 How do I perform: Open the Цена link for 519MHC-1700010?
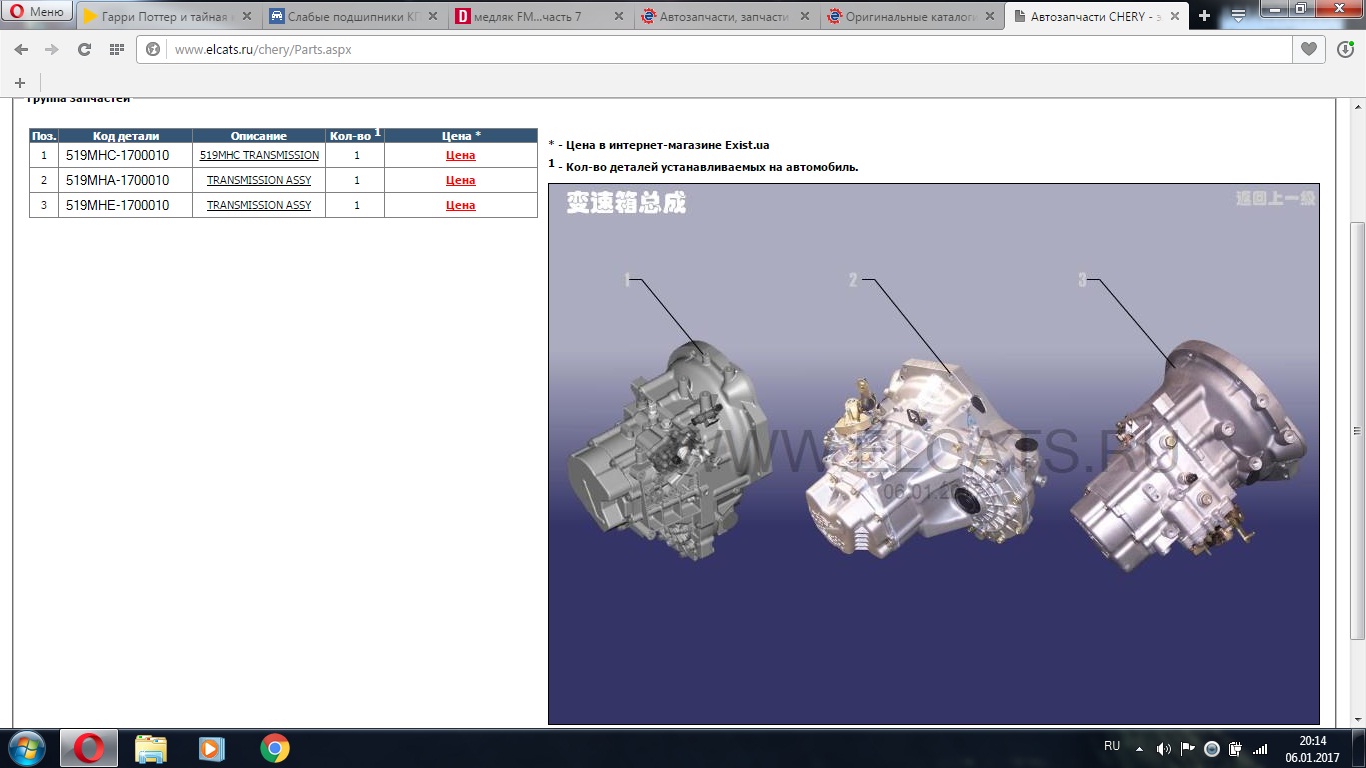pyautogui.click(x=460, y=155)
